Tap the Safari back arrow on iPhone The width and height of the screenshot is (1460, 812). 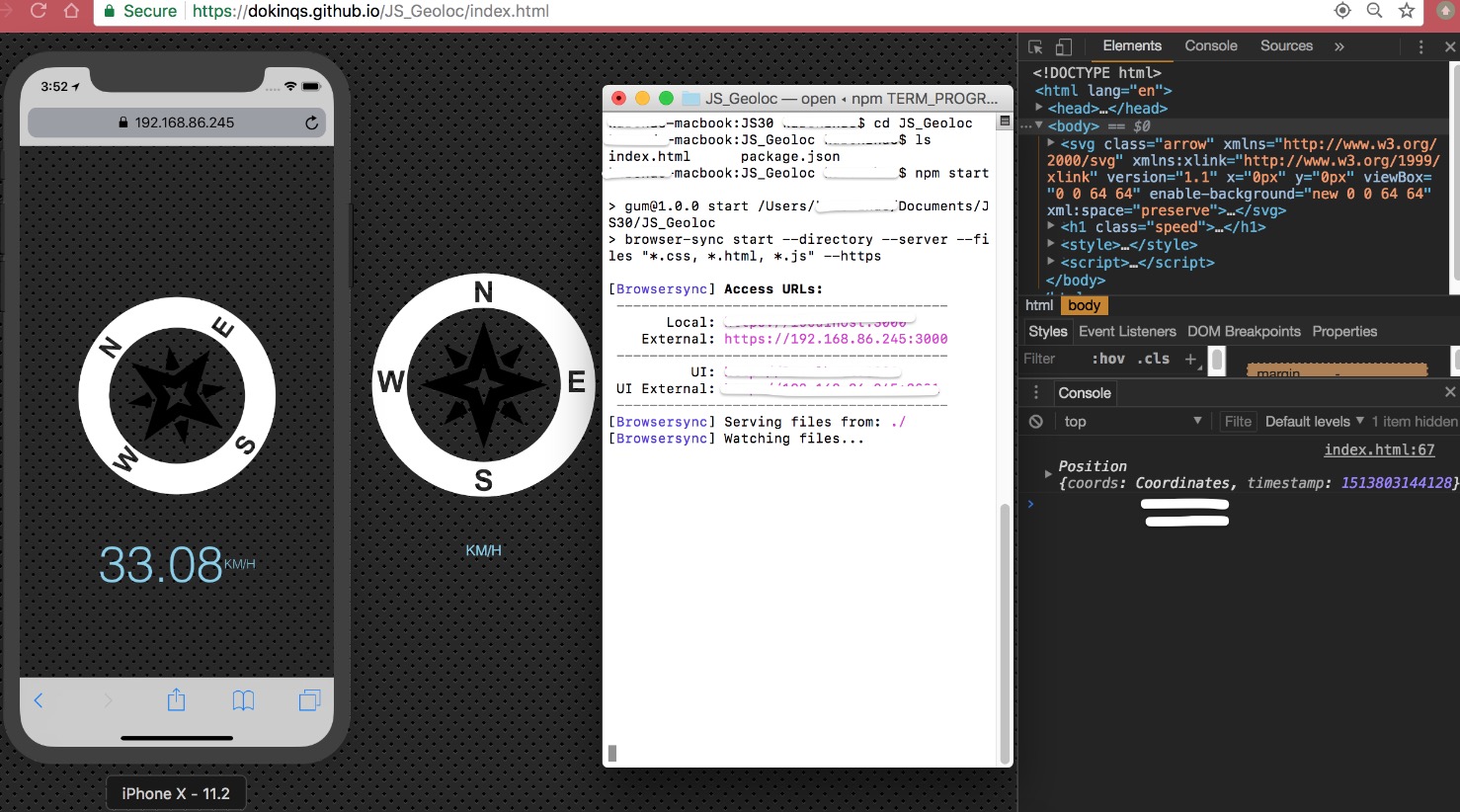pos(39,700)
